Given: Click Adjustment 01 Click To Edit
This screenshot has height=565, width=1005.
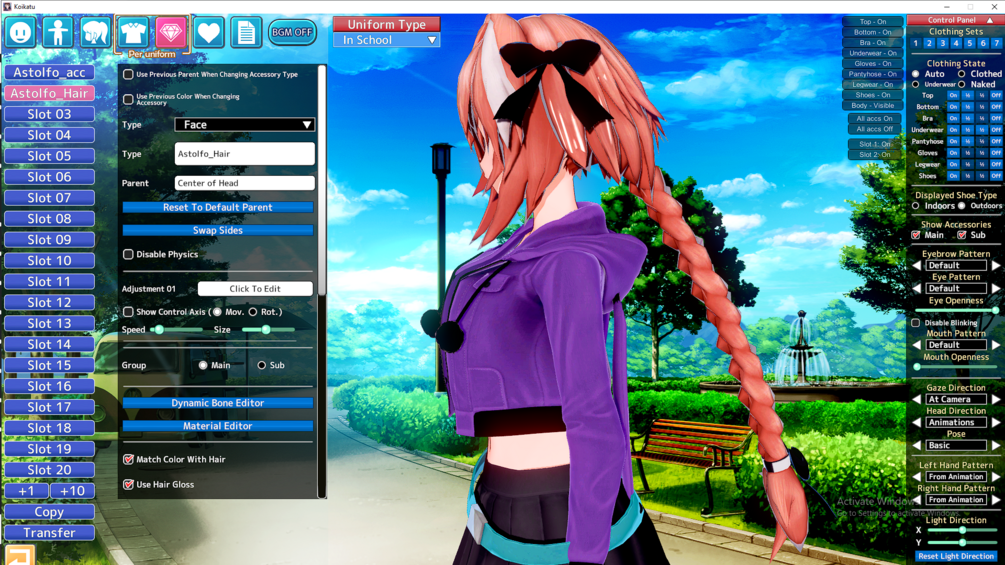Looking at the screenshot, I should point(255,289).
